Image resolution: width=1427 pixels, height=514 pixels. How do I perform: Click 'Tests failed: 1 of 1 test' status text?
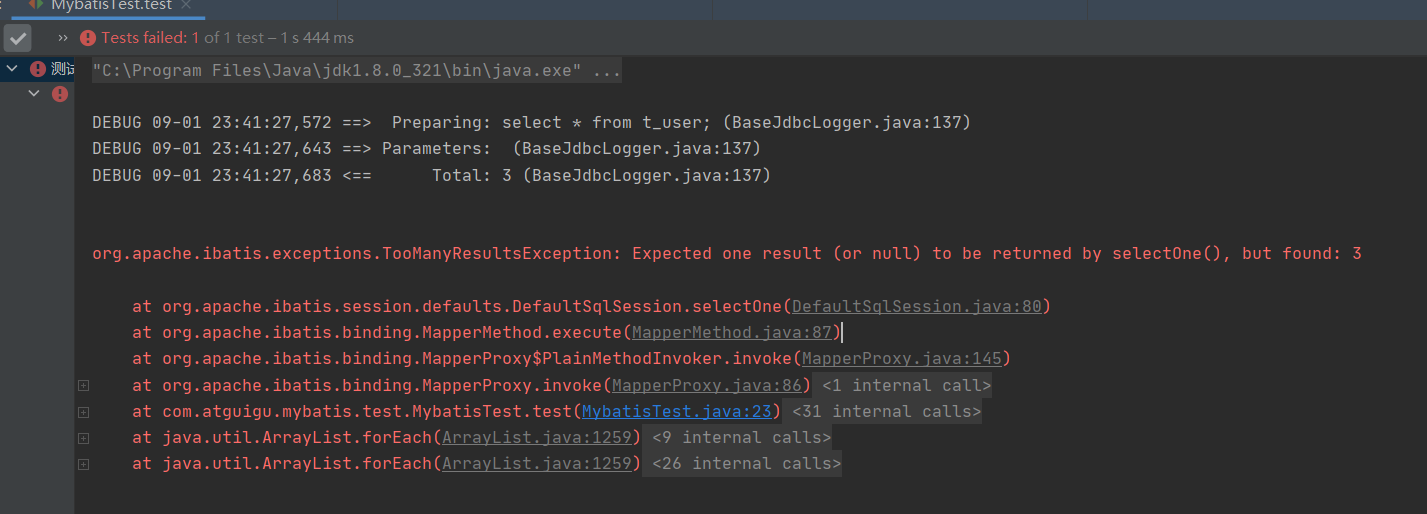click(x=183, y=38)
